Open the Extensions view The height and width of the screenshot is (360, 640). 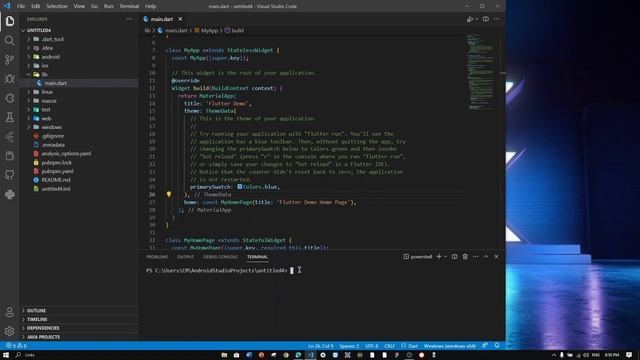10,98
